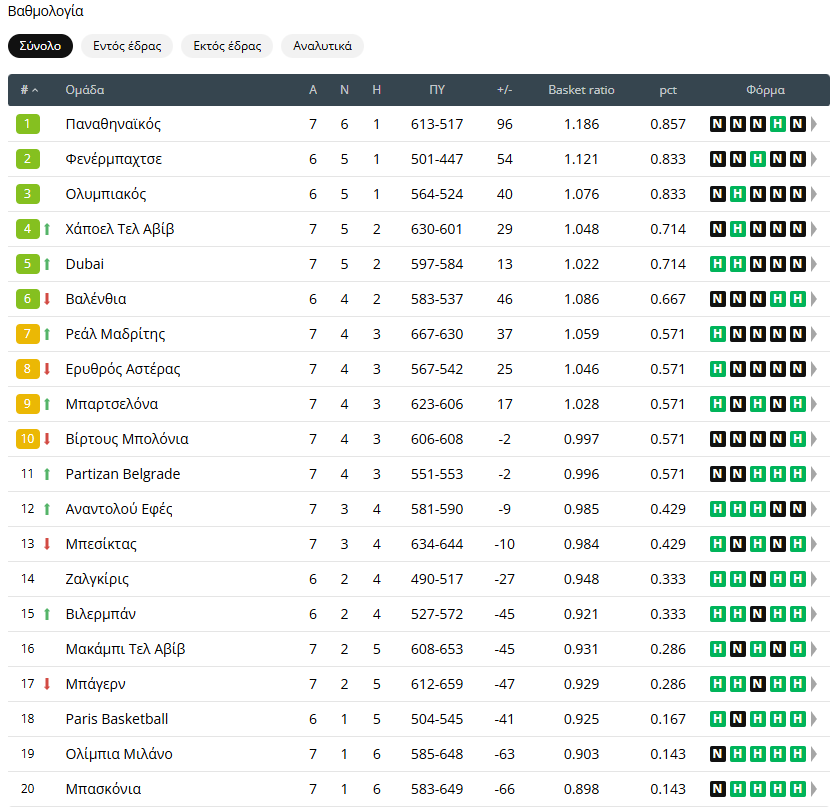Viewport: 834px width, 811px height.
Task: Open the Partizan Belgrade team link
Action: [x=123, y=474]
